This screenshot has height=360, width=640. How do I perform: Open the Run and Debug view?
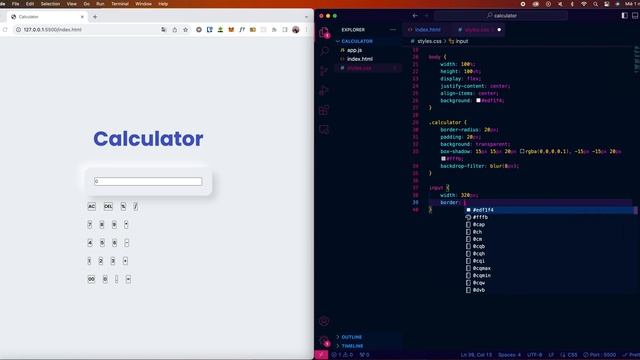[x=324, y=90]
